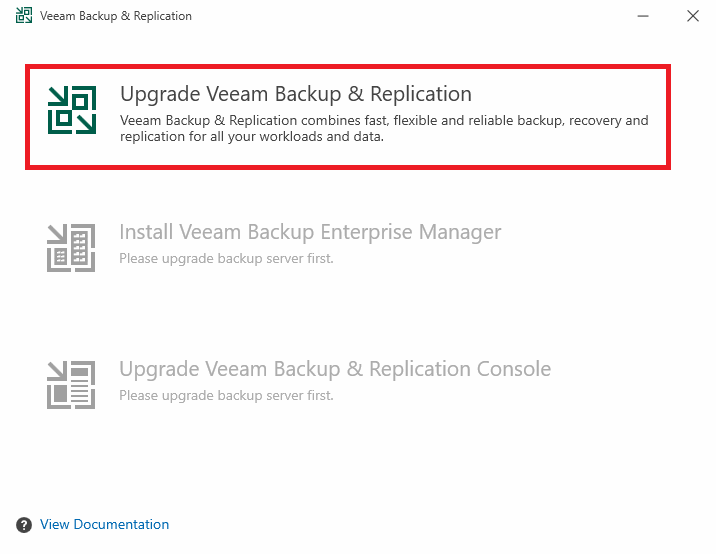Click inside the red highlighted upgrade option box
The image size is (716, 554).
click(348, 117)
